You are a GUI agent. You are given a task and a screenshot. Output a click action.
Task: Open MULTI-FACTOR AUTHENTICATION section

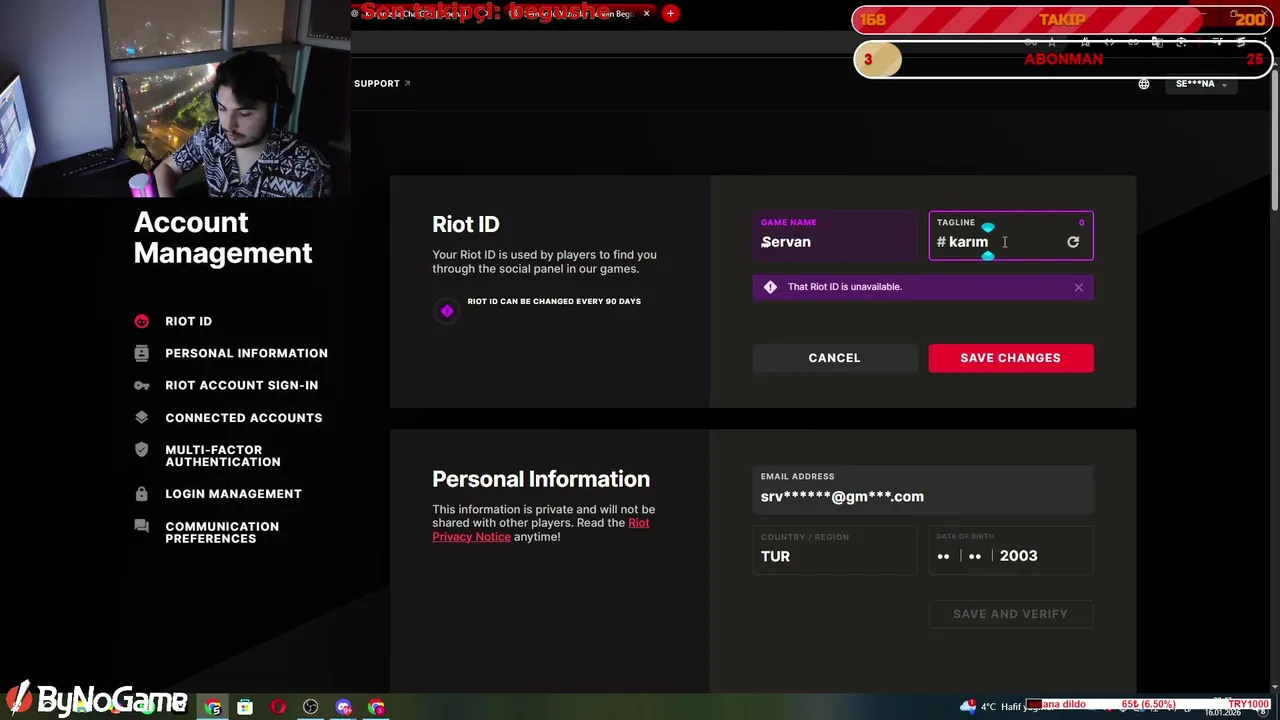[x=223, y=456]
